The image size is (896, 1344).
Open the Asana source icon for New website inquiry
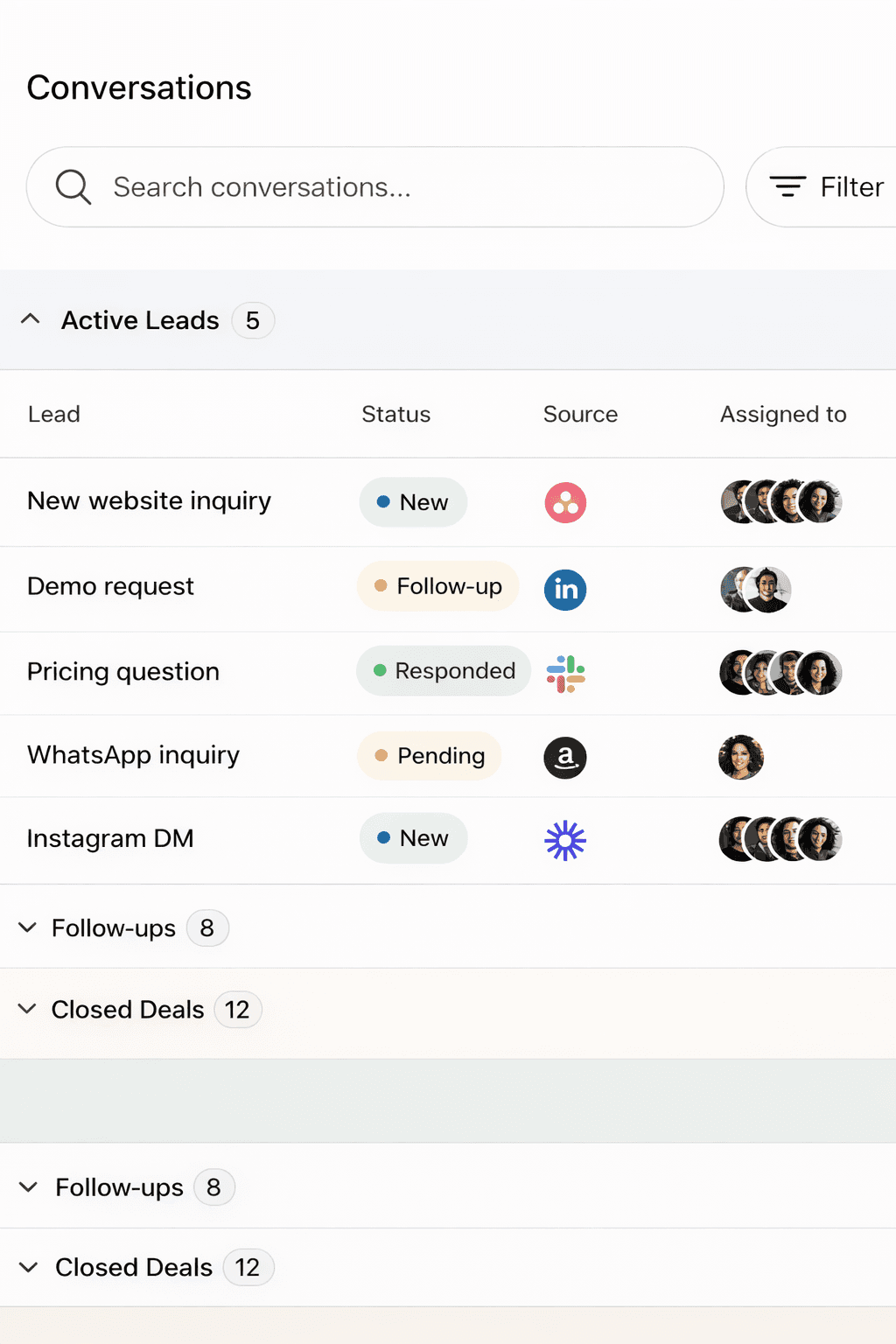click(565, 502)
